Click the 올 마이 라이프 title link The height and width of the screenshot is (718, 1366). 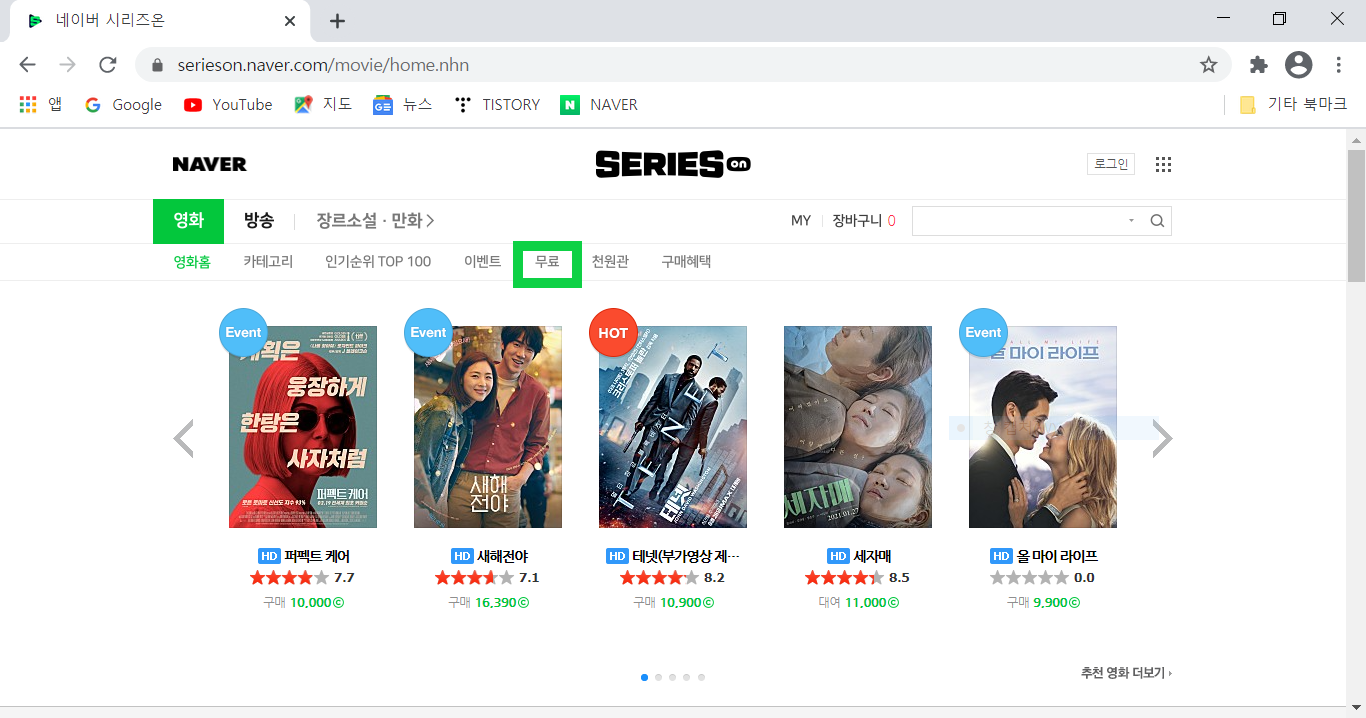[1057, 556]
